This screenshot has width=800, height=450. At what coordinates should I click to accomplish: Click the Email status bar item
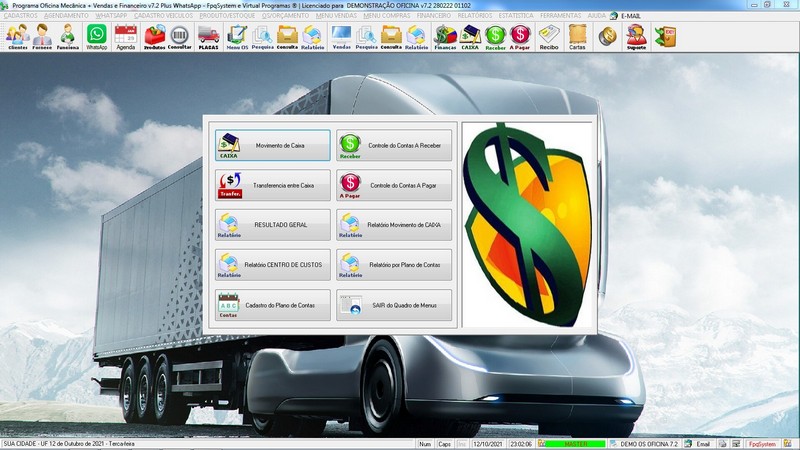703,444
